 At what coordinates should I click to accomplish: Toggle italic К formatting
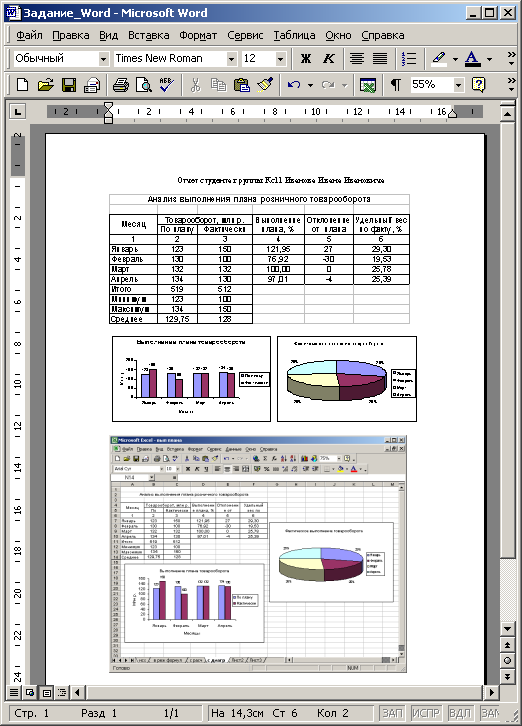pos(328,59)
